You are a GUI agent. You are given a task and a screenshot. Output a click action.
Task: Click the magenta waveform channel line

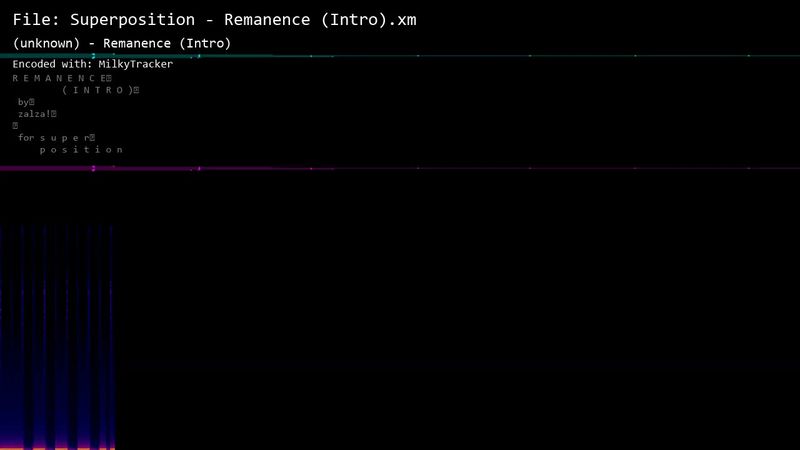[x=400, y=168]
